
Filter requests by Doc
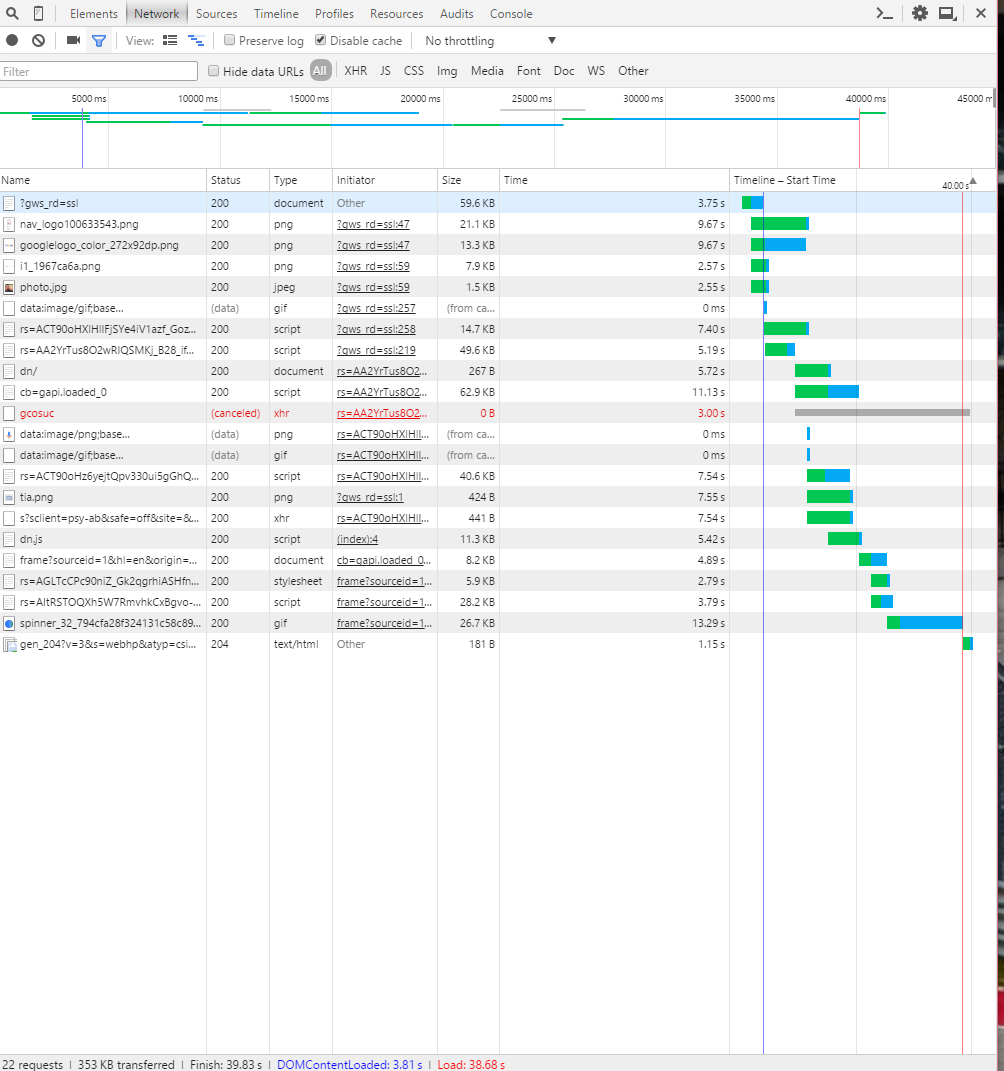[563, 70]
